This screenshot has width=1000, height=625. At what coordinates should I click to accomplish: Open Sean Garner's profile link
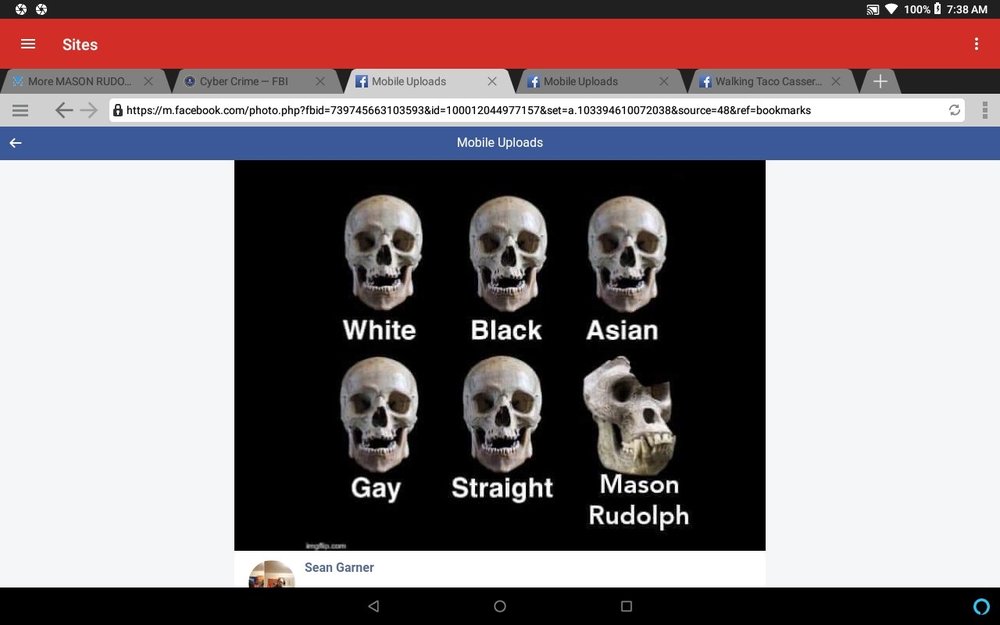pos(339,568)
